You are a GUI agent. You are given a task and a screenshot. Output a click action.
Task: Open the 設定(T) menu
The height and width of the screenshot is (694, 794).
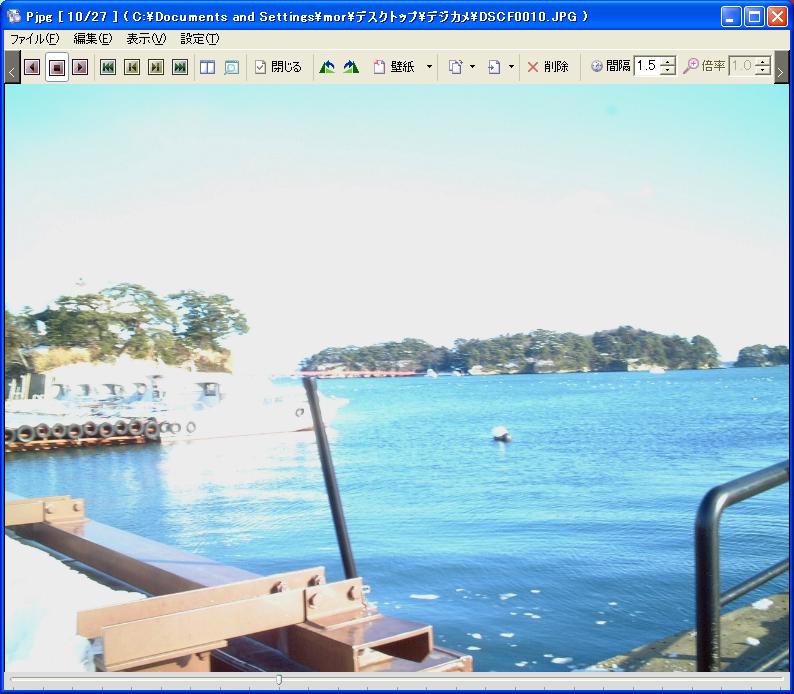pos(200,39)
